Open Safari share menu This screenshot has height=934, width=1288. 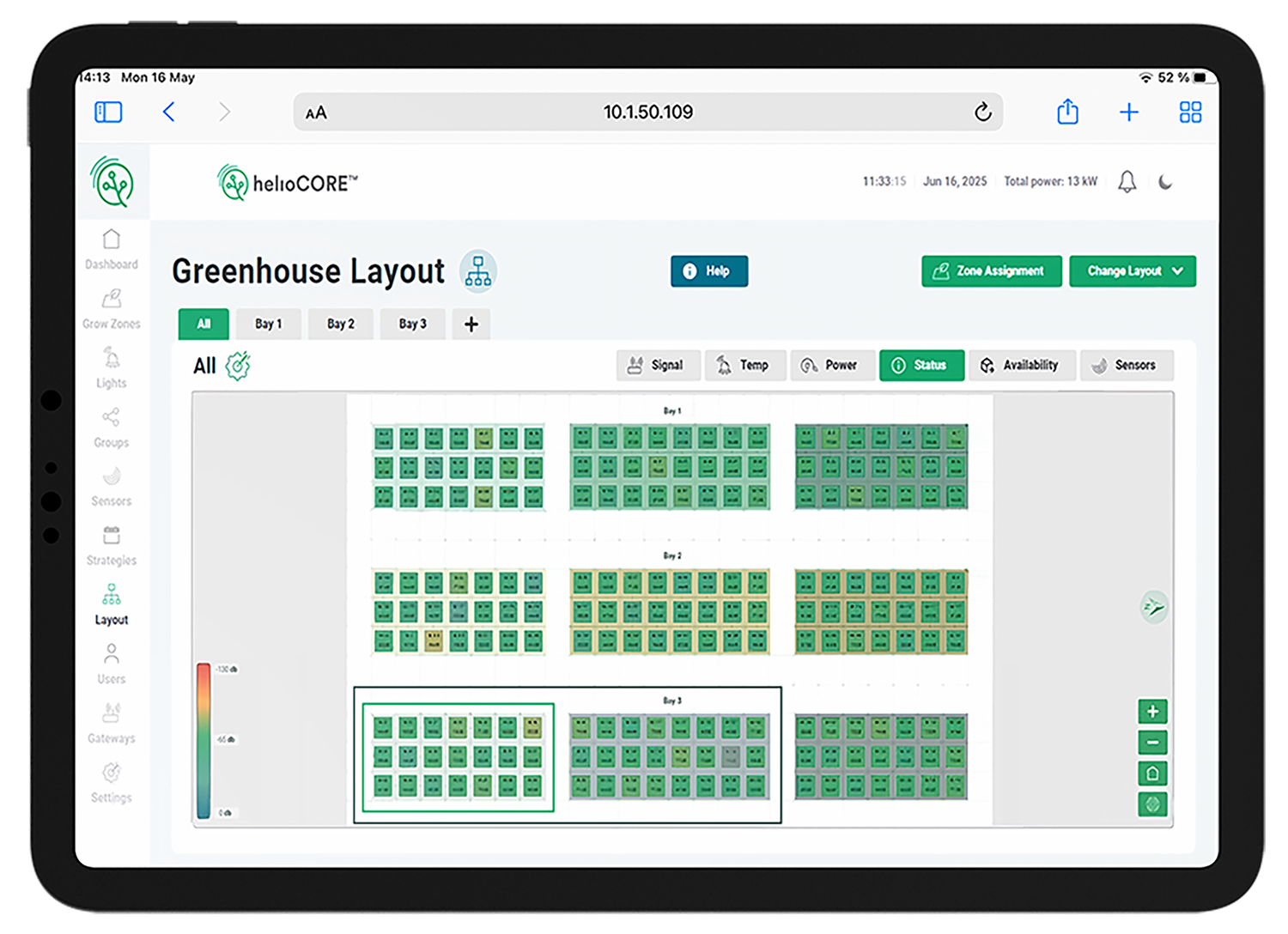point(1067,112)
